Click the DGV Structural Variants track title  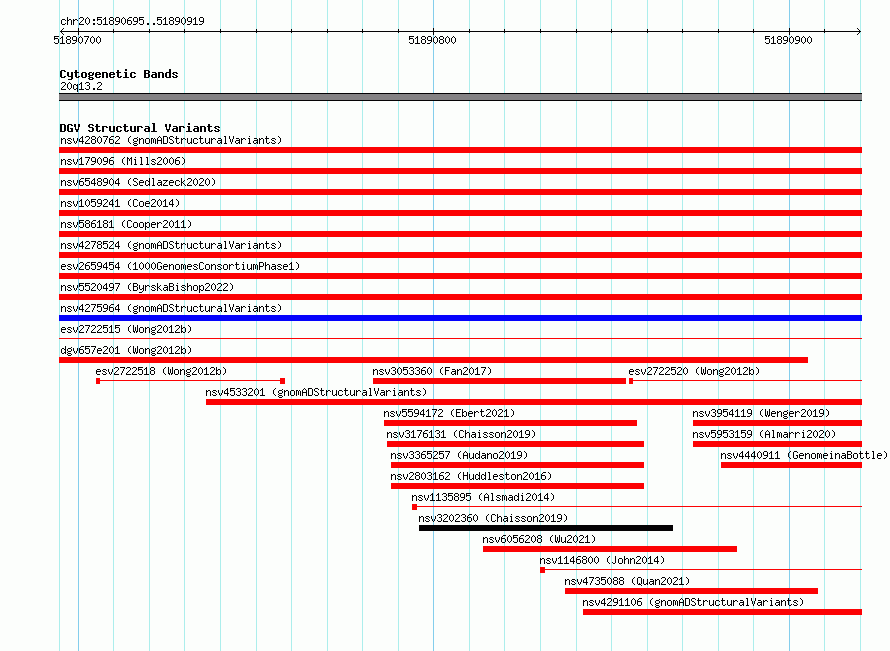pyautogui.click(x=140, y=128)
